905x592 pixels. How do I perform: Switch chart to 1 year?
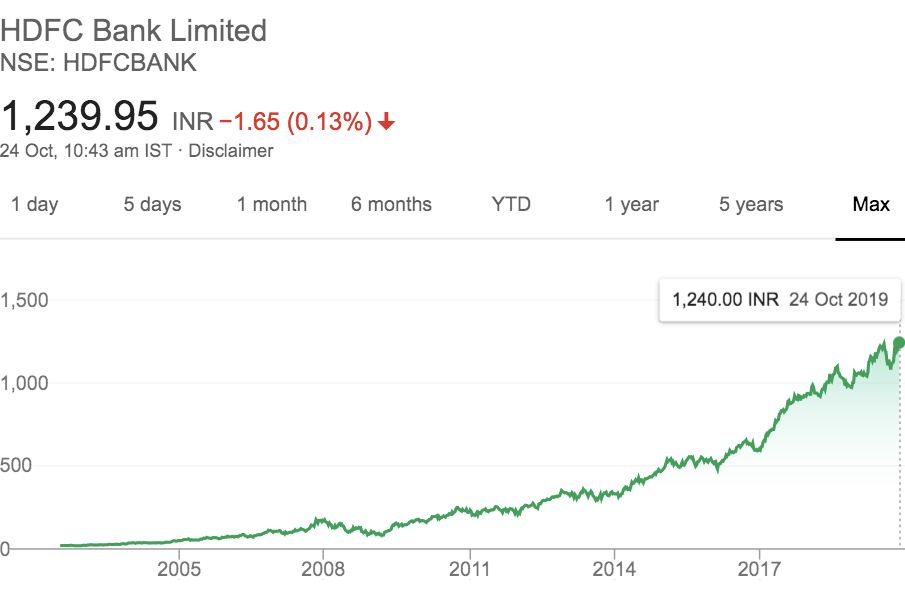tap(632, 205)
